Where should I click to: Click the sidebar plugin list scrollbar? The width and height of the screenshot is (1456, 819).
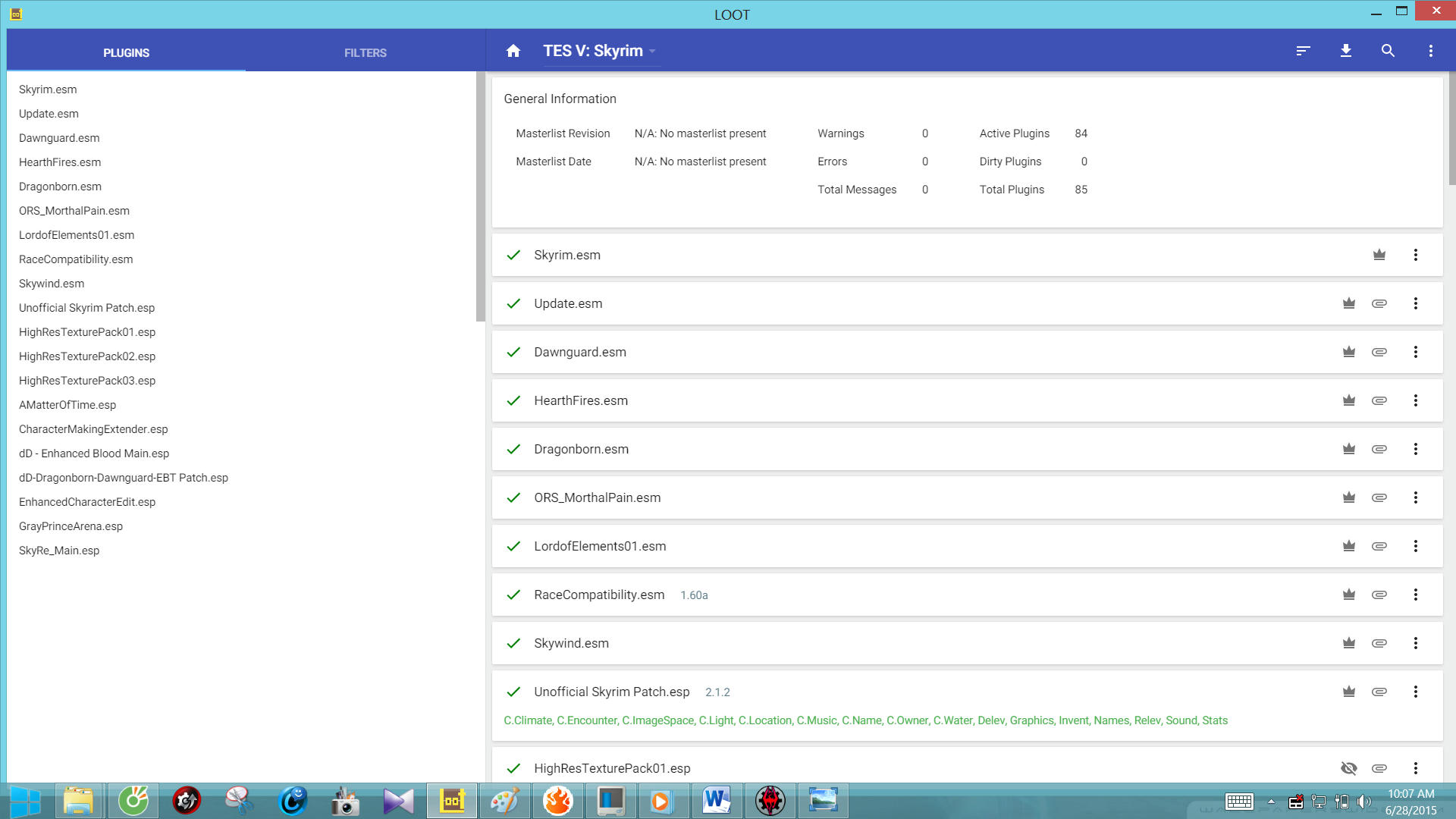[x=480, y=196]
